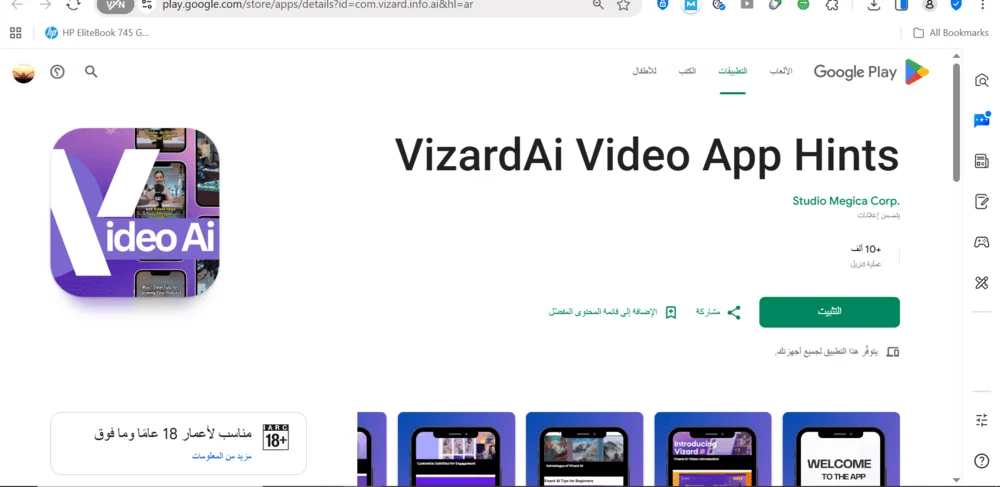
Task: Click the Google Play logo
Action: [x=871, y=72]
